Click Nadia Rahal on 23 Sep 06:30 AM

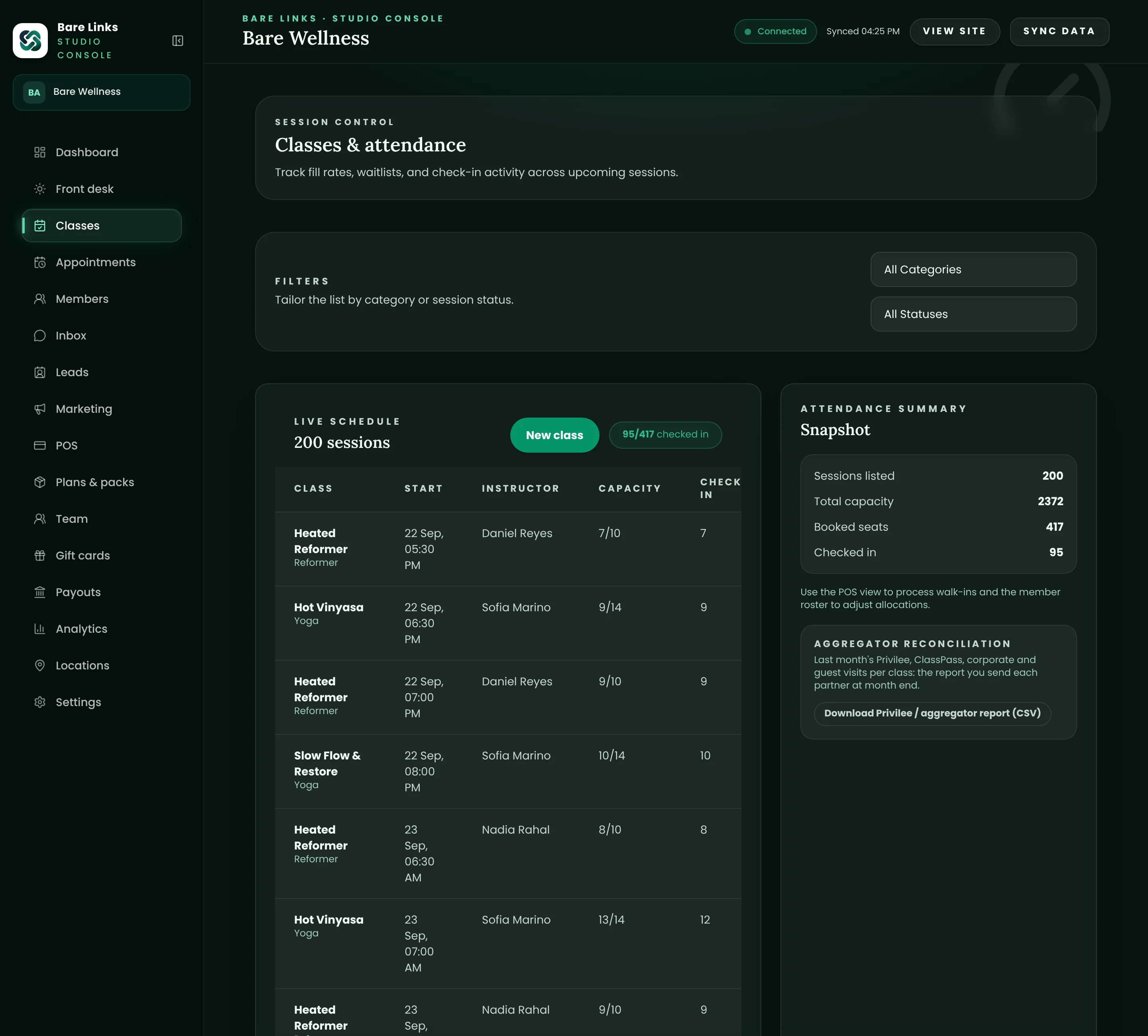(515, 829)
